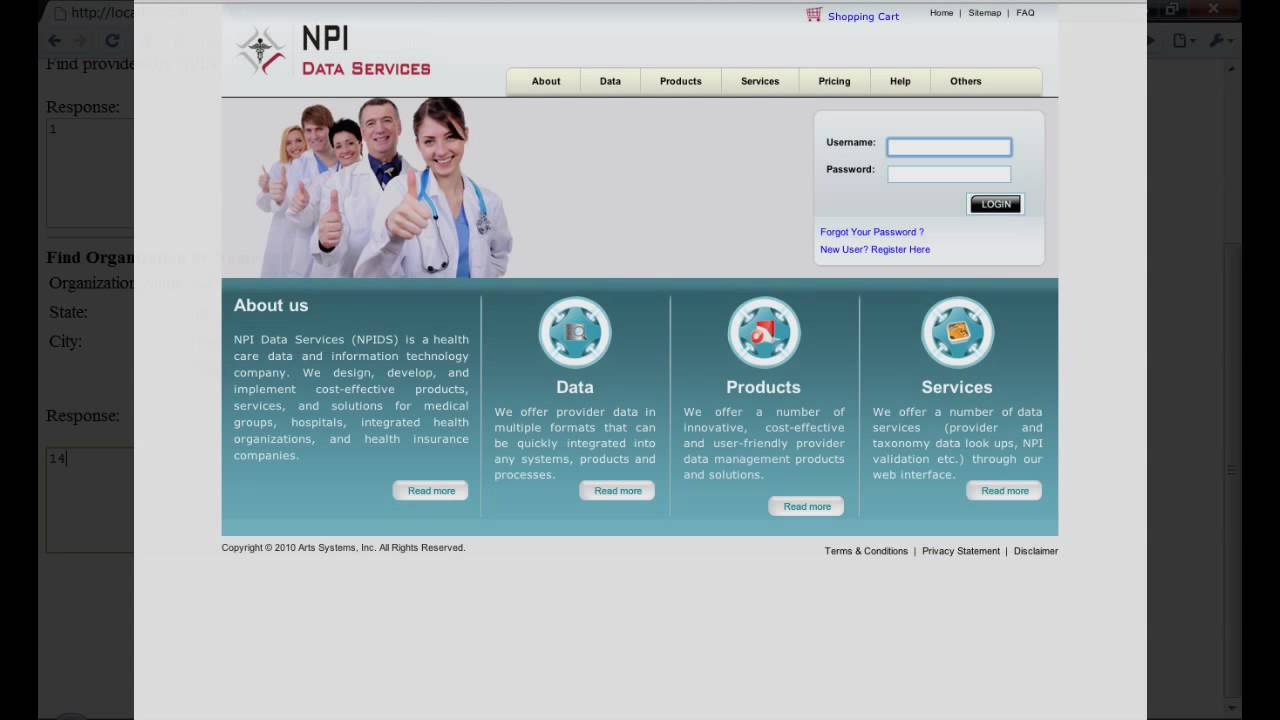Click the Response box showing 14

point(88,500)
